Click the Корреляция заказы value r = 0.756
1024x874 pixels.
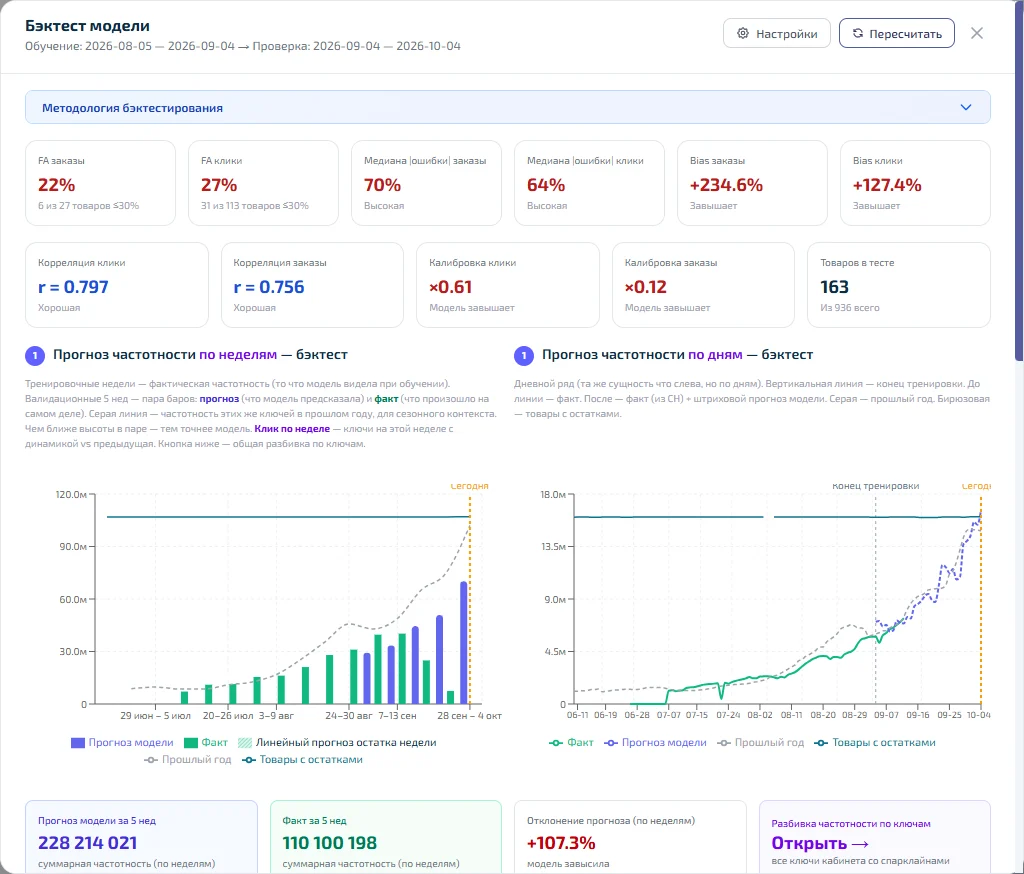pos(269,287)
